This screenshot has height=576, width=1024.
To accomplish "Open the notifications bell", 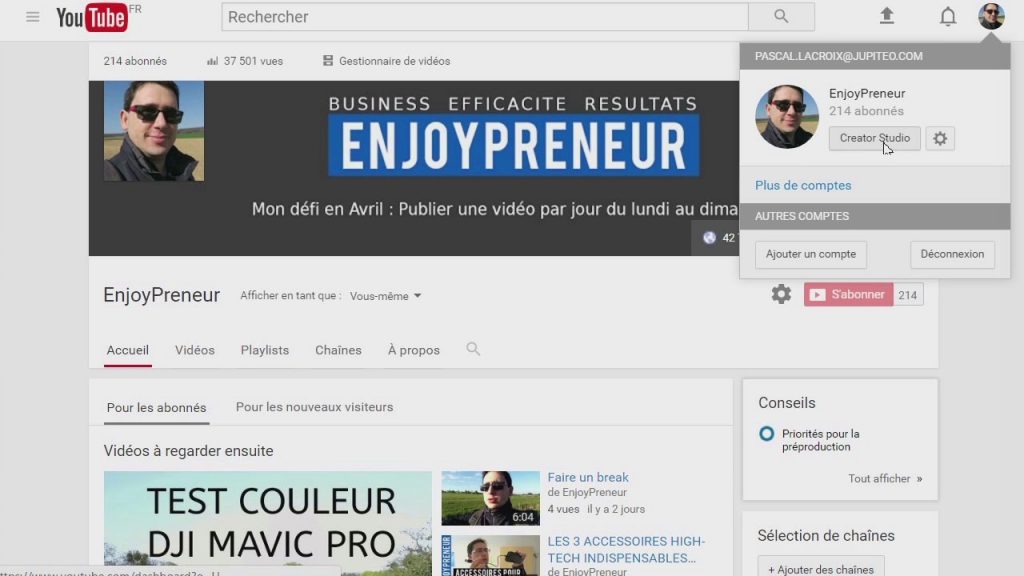I will click(948, 16).
